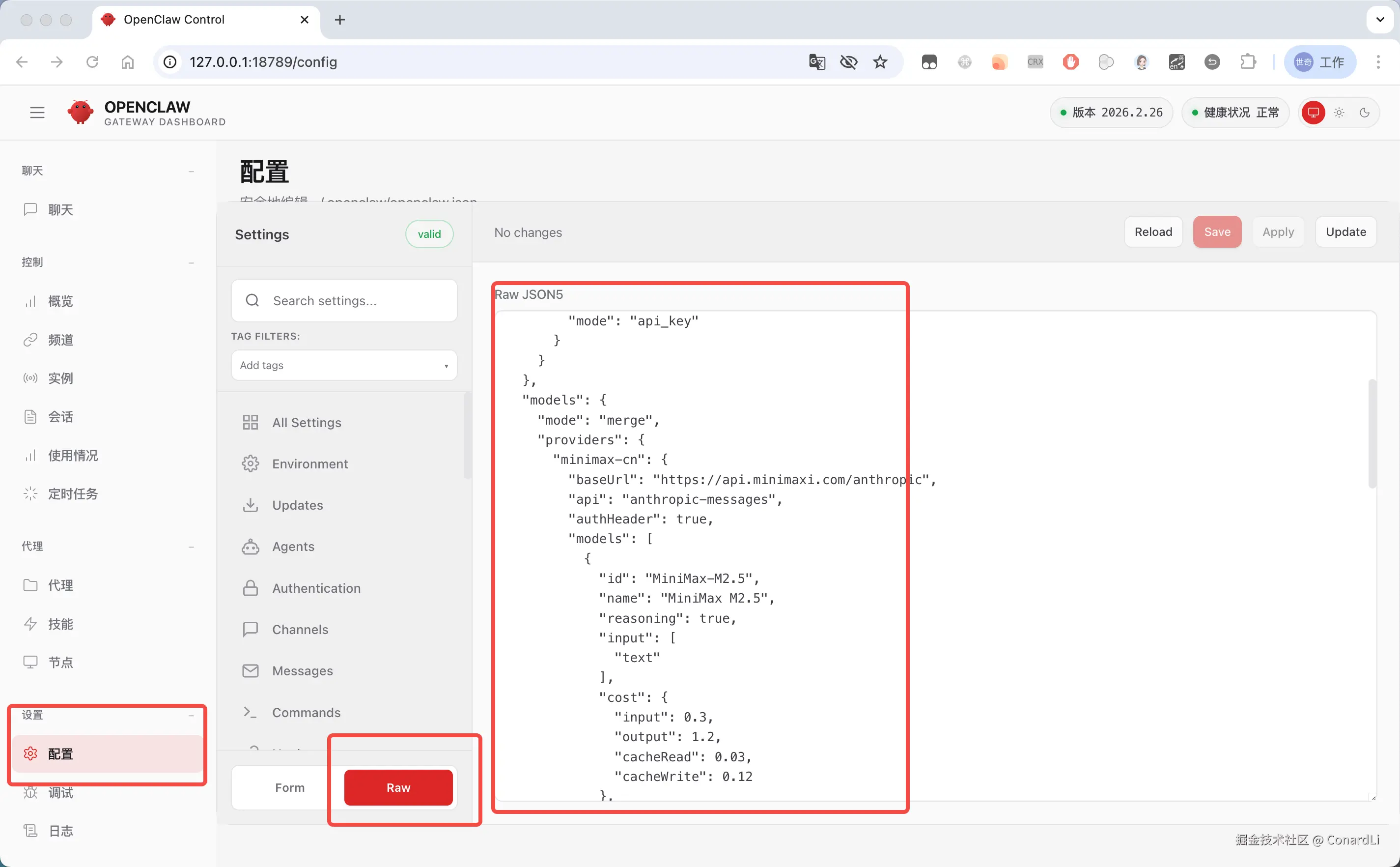
Task: Focus the Search settings input field
Action: pos(355,300)
